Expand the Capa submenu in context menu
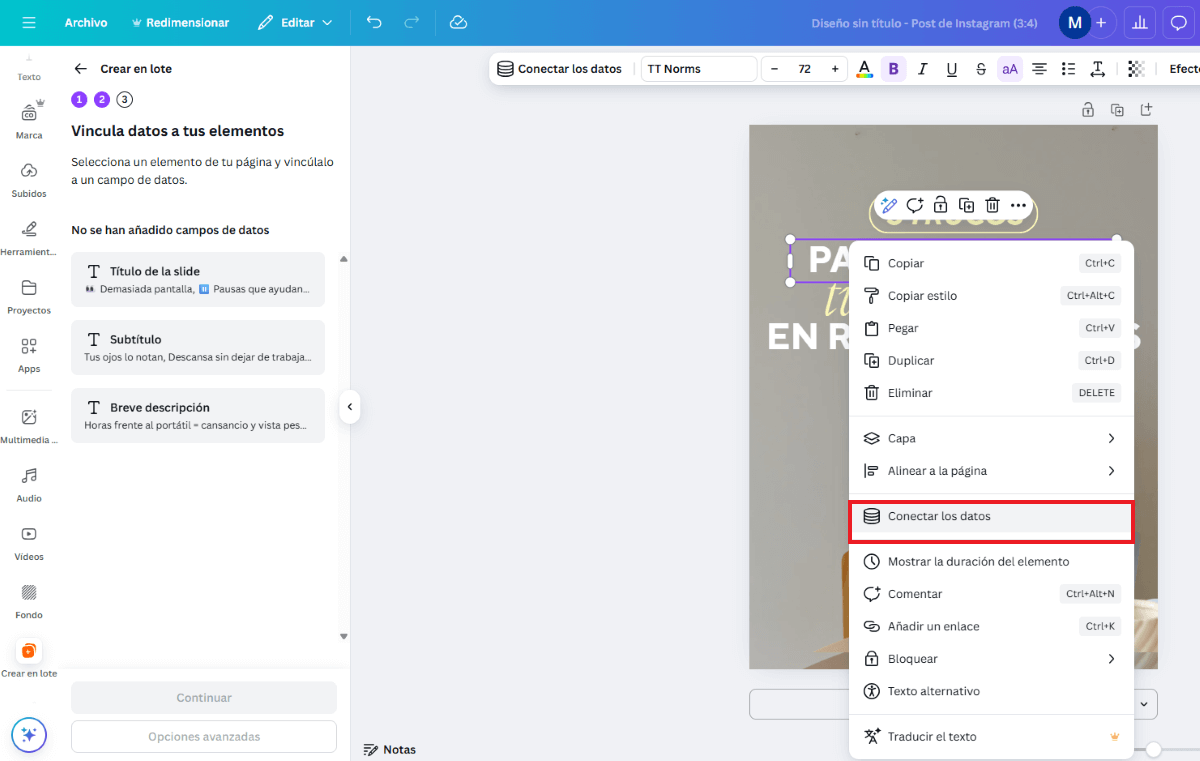Viewport: 1200px width, 761px height. pos(991,438)
